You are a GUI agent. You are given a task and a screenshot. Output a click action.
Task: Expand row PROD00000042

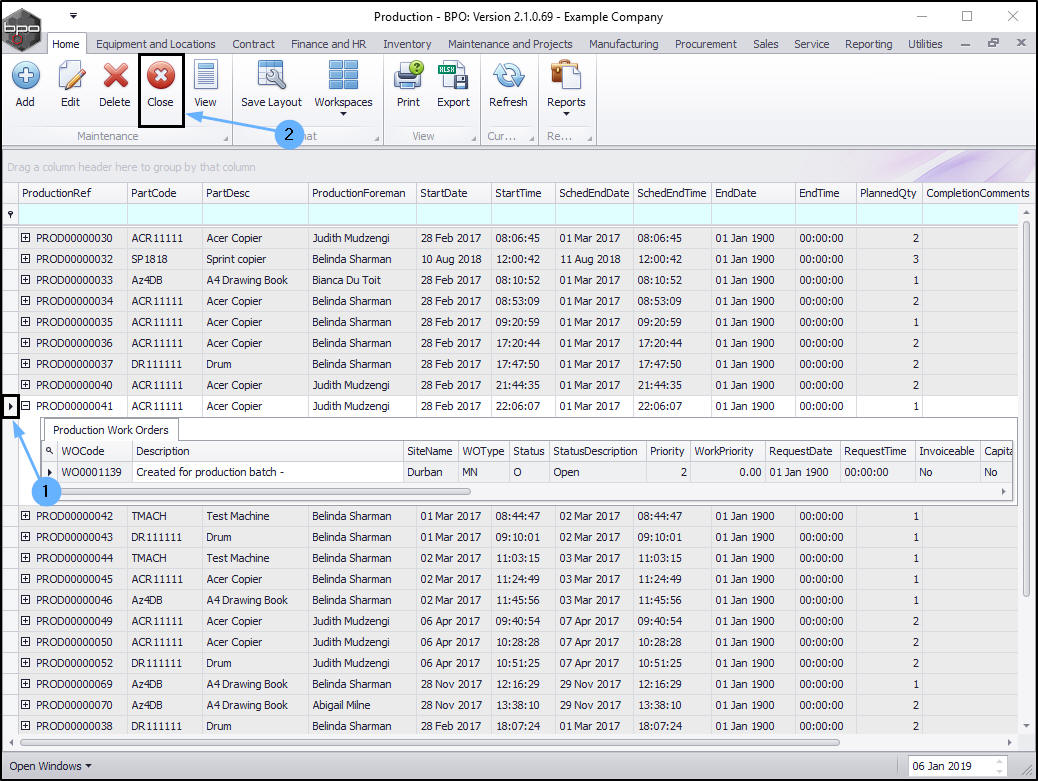pos(26,516)
